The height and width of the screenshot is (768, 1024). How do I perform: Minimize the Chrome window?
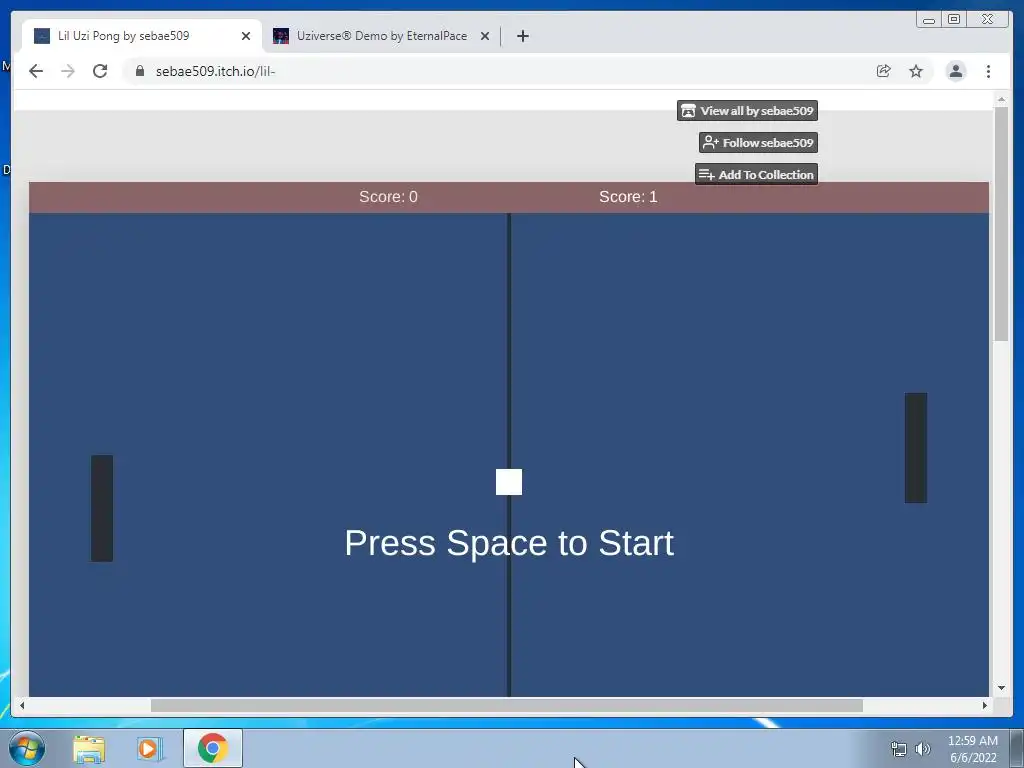[x=929, y=20]
